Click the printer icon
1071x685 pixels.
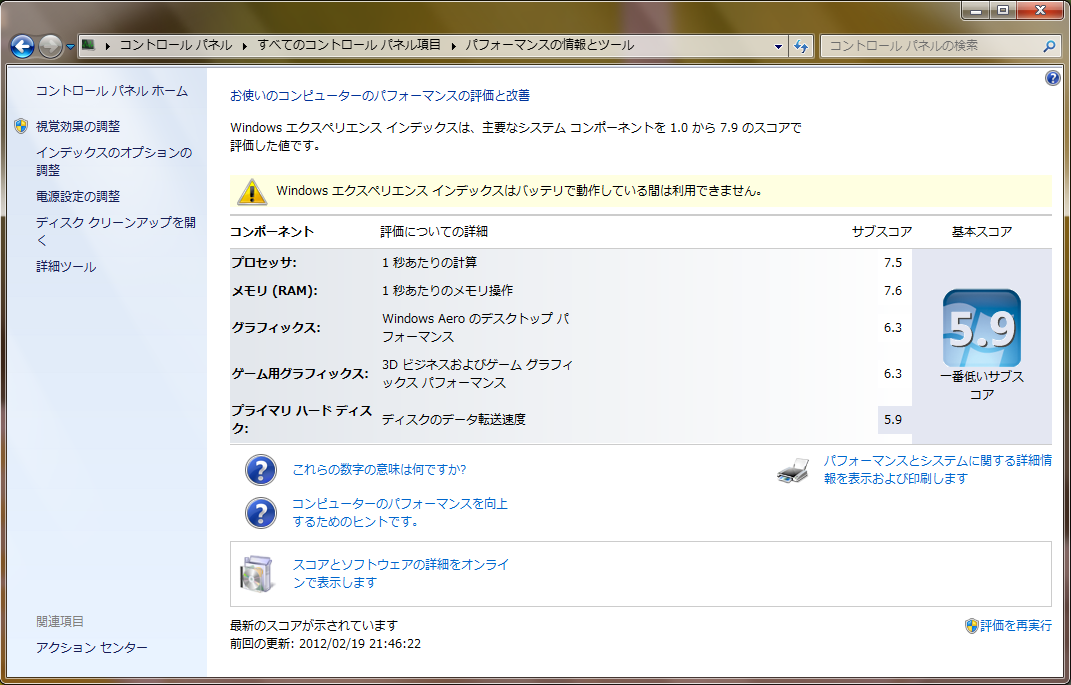793,471
